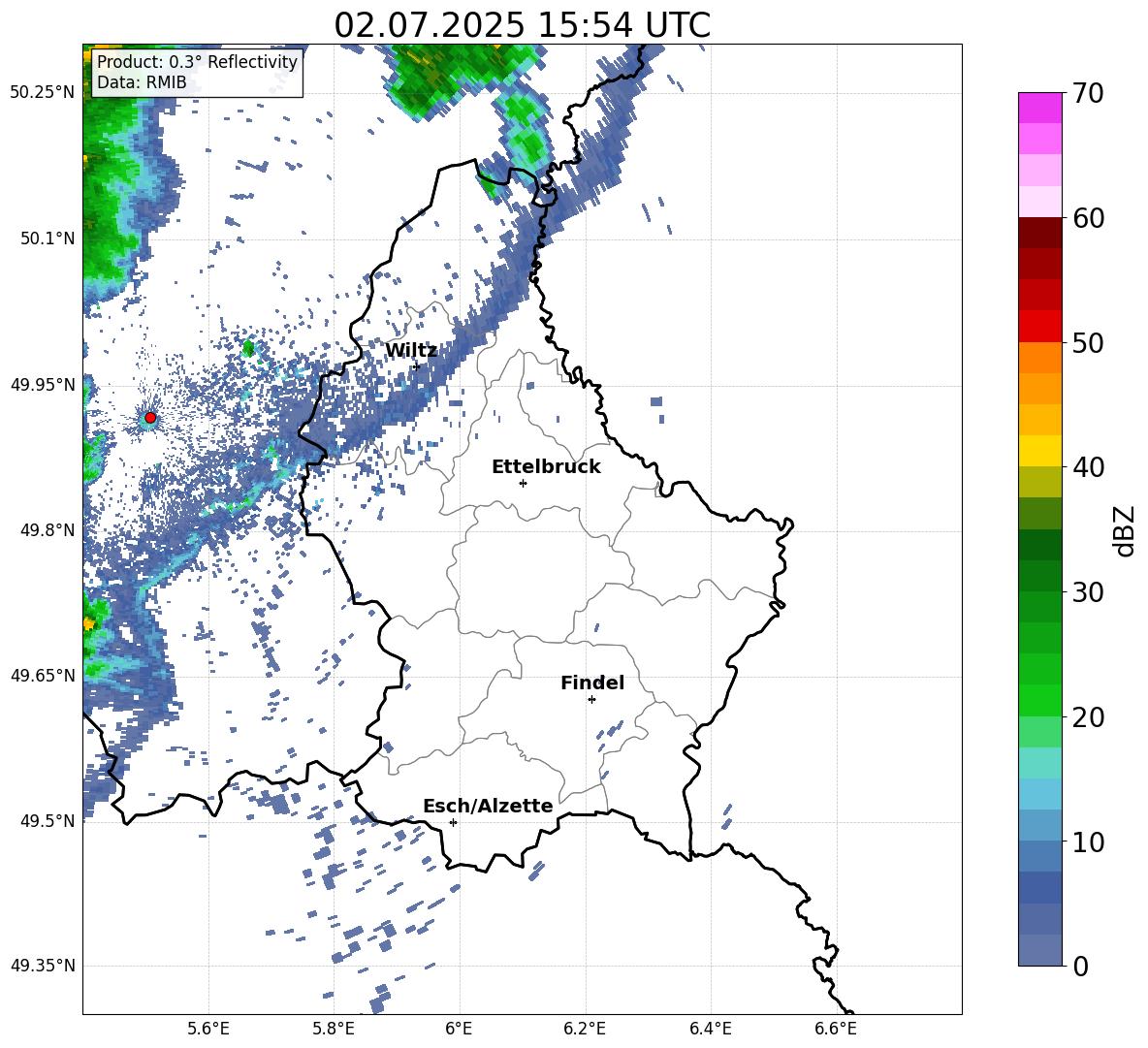The width and height of the screenshot is (1148, 1048).
Task: Click the Findel station cross marker
Action: coord(591,700)
